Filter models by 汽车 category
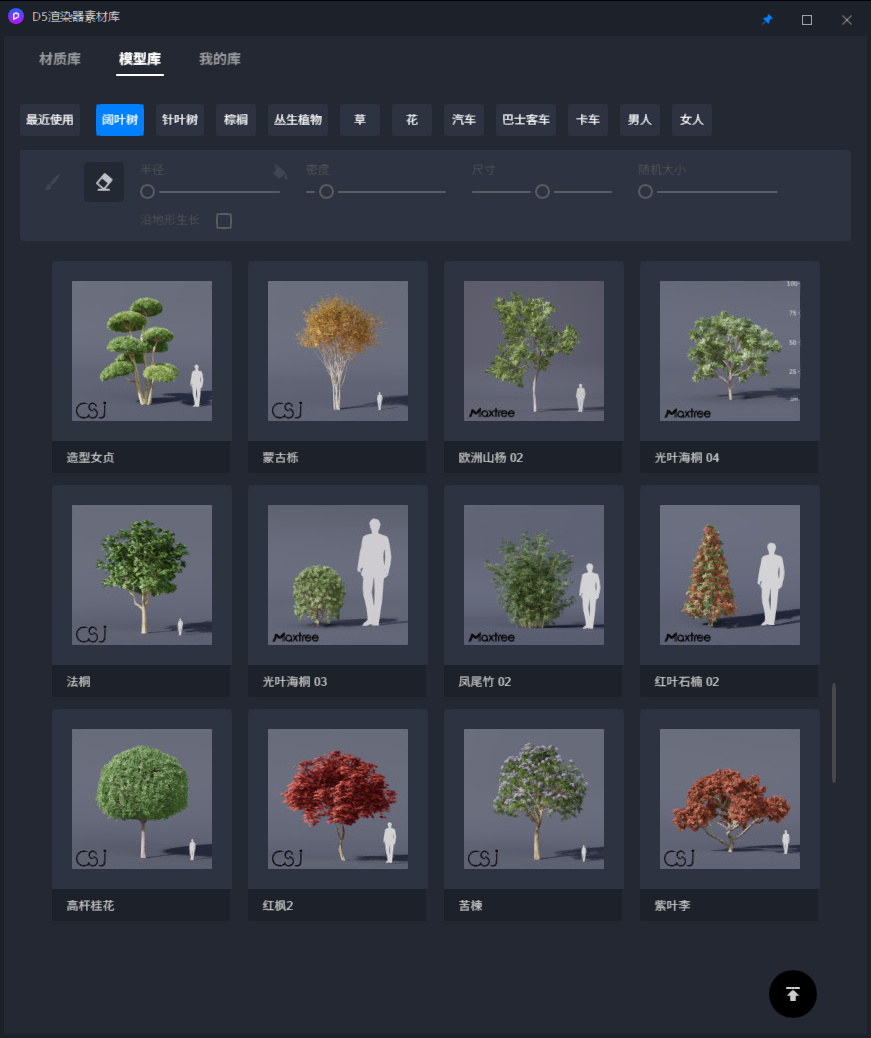Viewport: 871px width, 1038px height. click(x=464, y=120)
